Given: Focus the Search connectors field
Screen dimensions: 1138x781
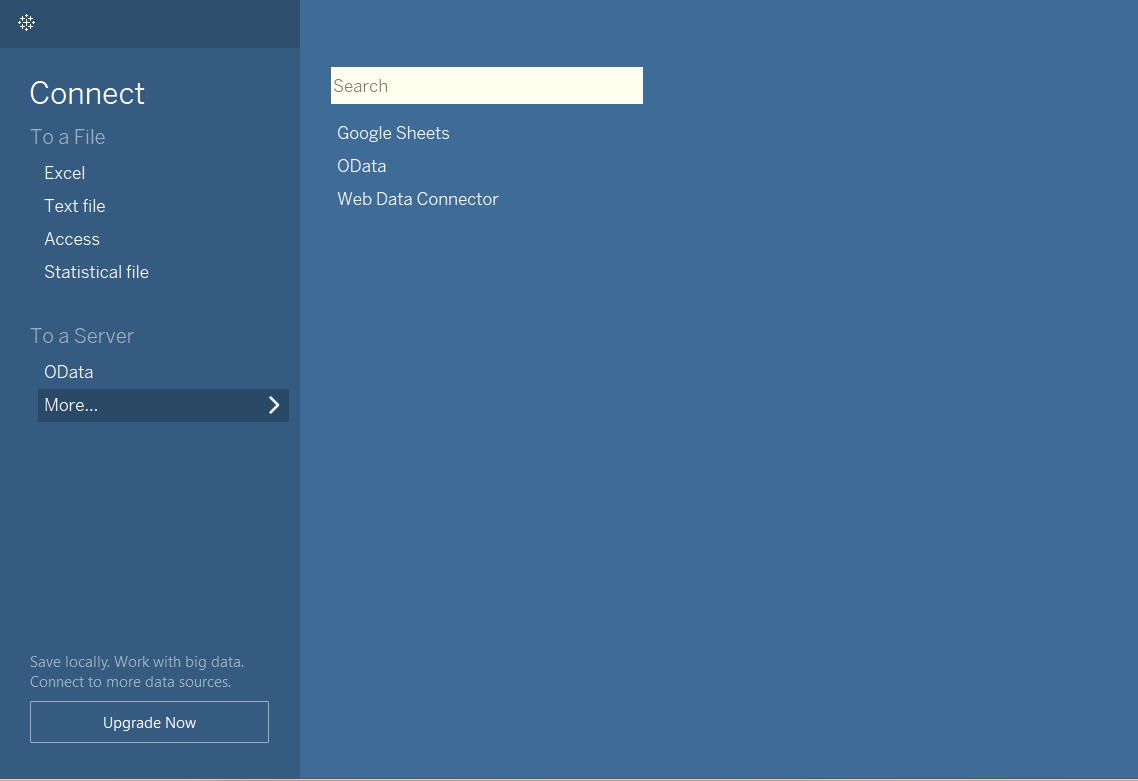Looking at the screenshot, I should point(487,86).
